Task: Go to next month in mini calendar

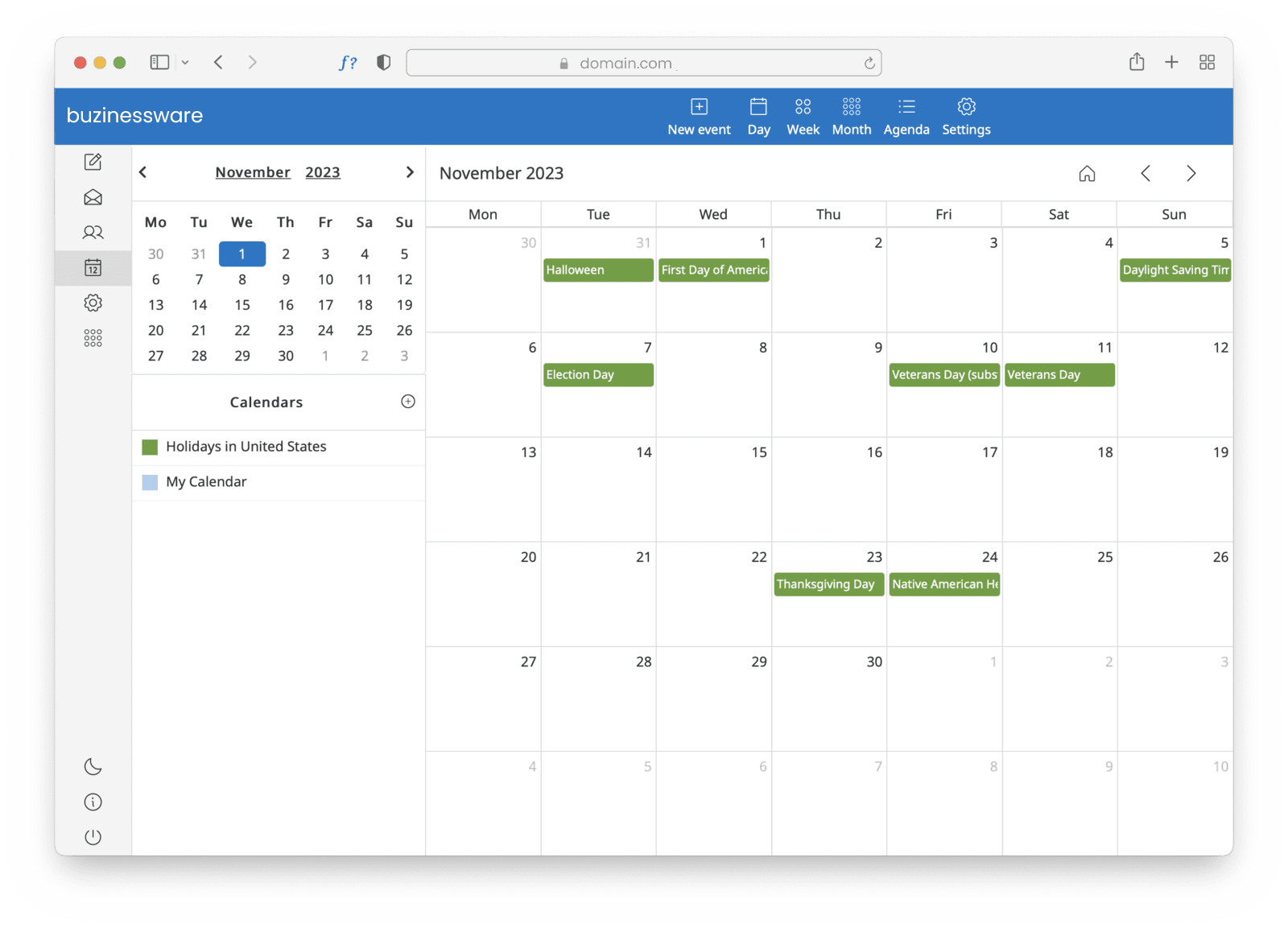Action: point(410,172)
